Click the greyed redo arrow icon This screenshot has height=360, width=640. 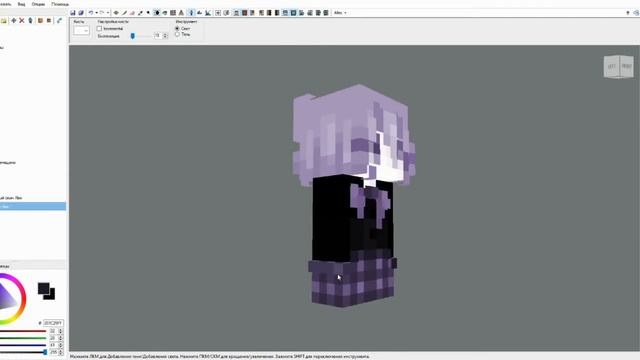(x=102, y=13)
